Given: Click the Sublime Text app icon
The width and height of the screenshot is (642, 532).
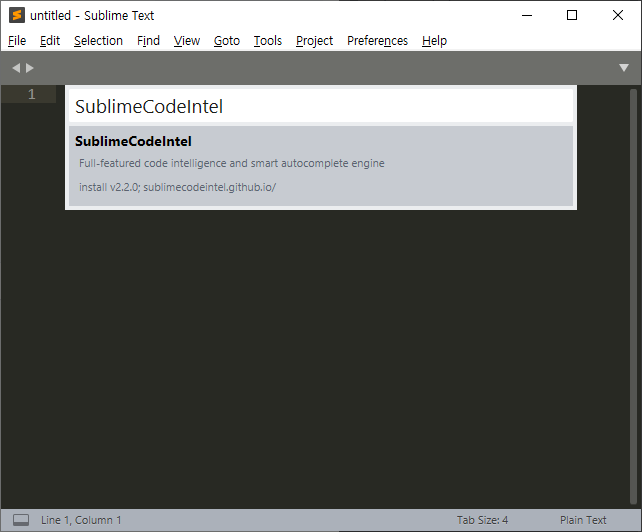Looking at the screenshot, I should (x=17, y=15).
